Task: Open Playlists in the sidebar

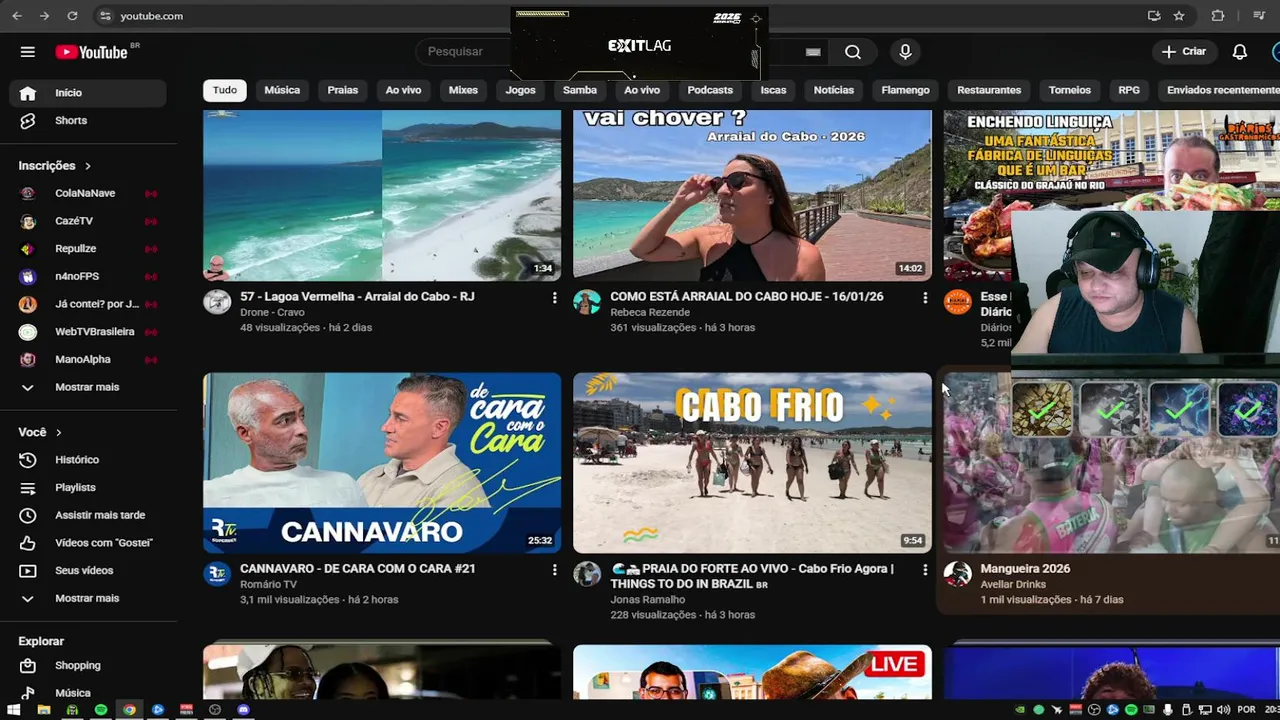Action: (88, 487)
